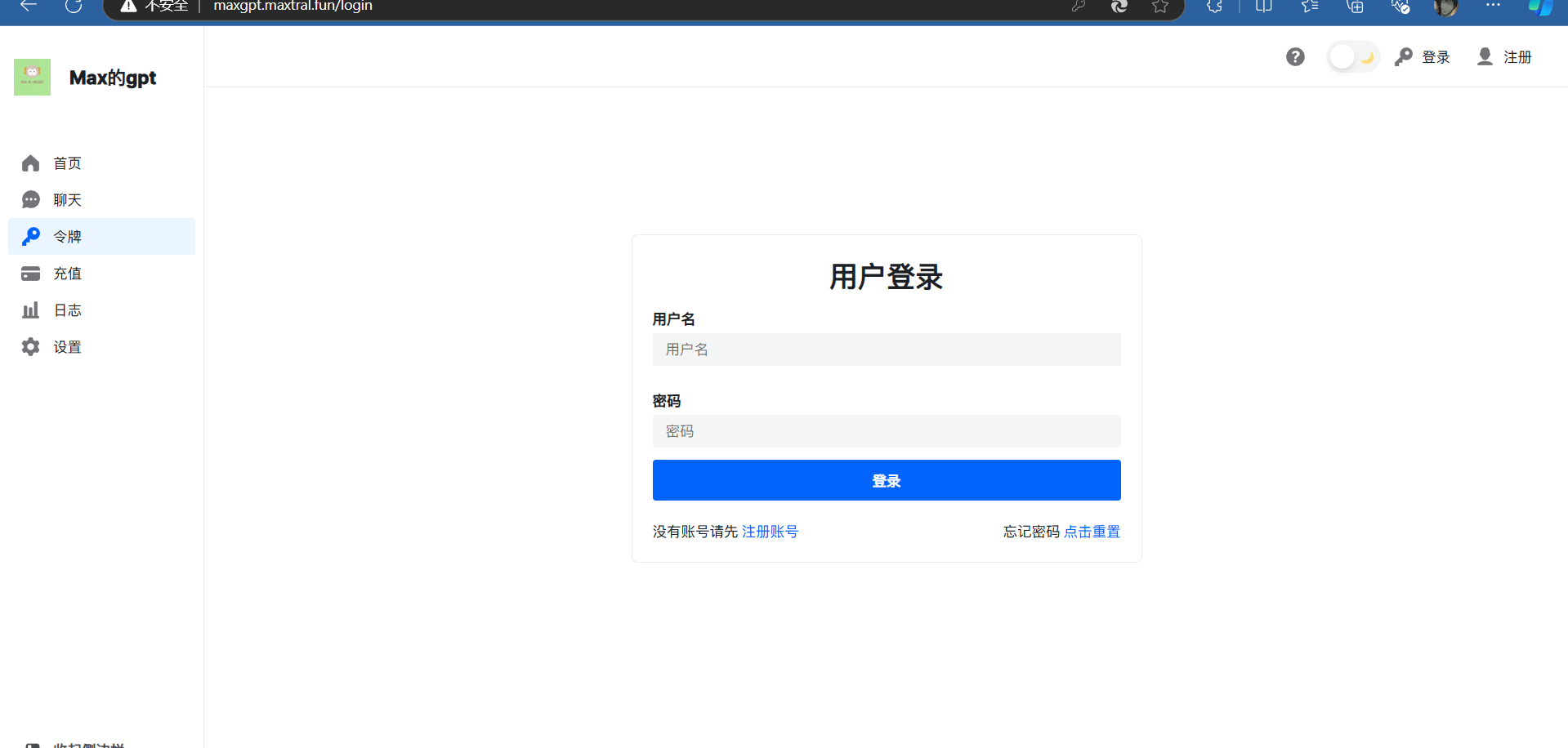
Task: Click the 登录 key button in header
Action: point(1423,57)
